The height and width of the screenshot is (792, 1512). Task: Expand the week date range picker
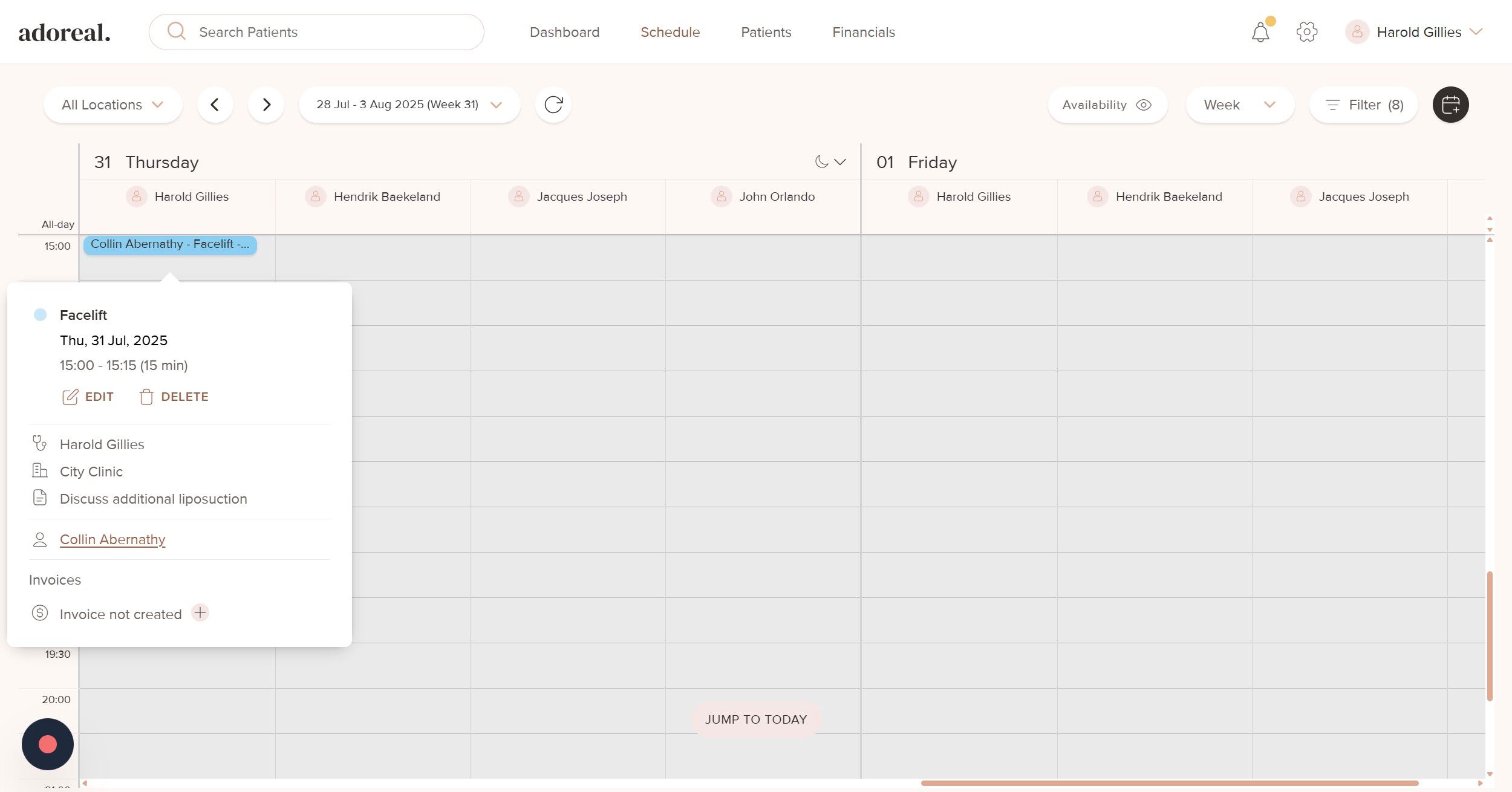[409, 105]
